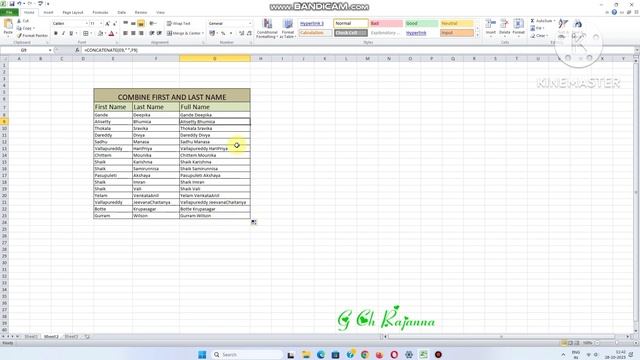Screen dimensions: 640x360
Task: Click the Auto Fill Options icon below table
Action: click(x=253, y=222)
